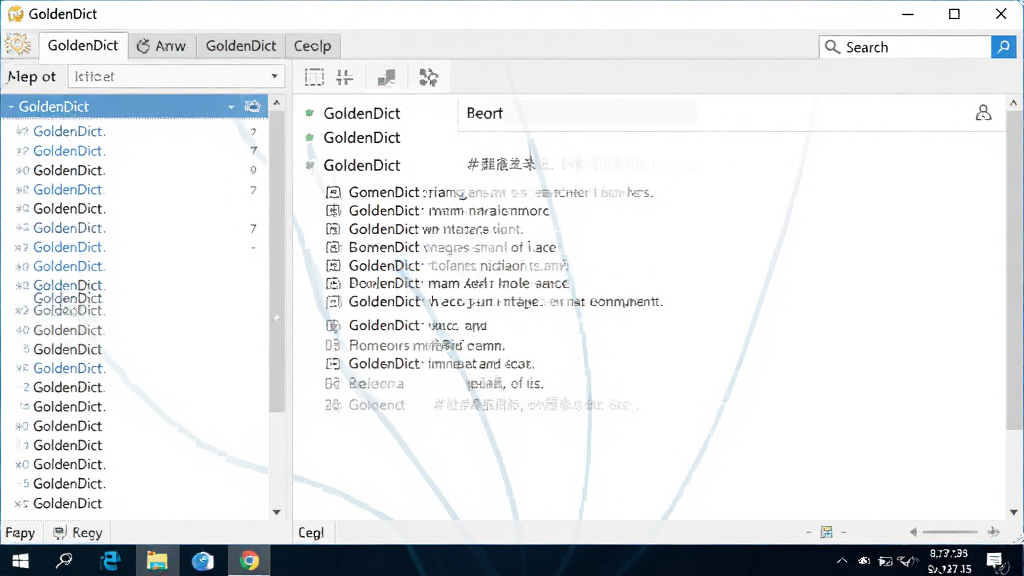Image resolution: width=1024 pixels, height=576 pixels.
Task: Click icon beside 'DomlenDict mam Aedr' entry
Action: pos(333,283)
